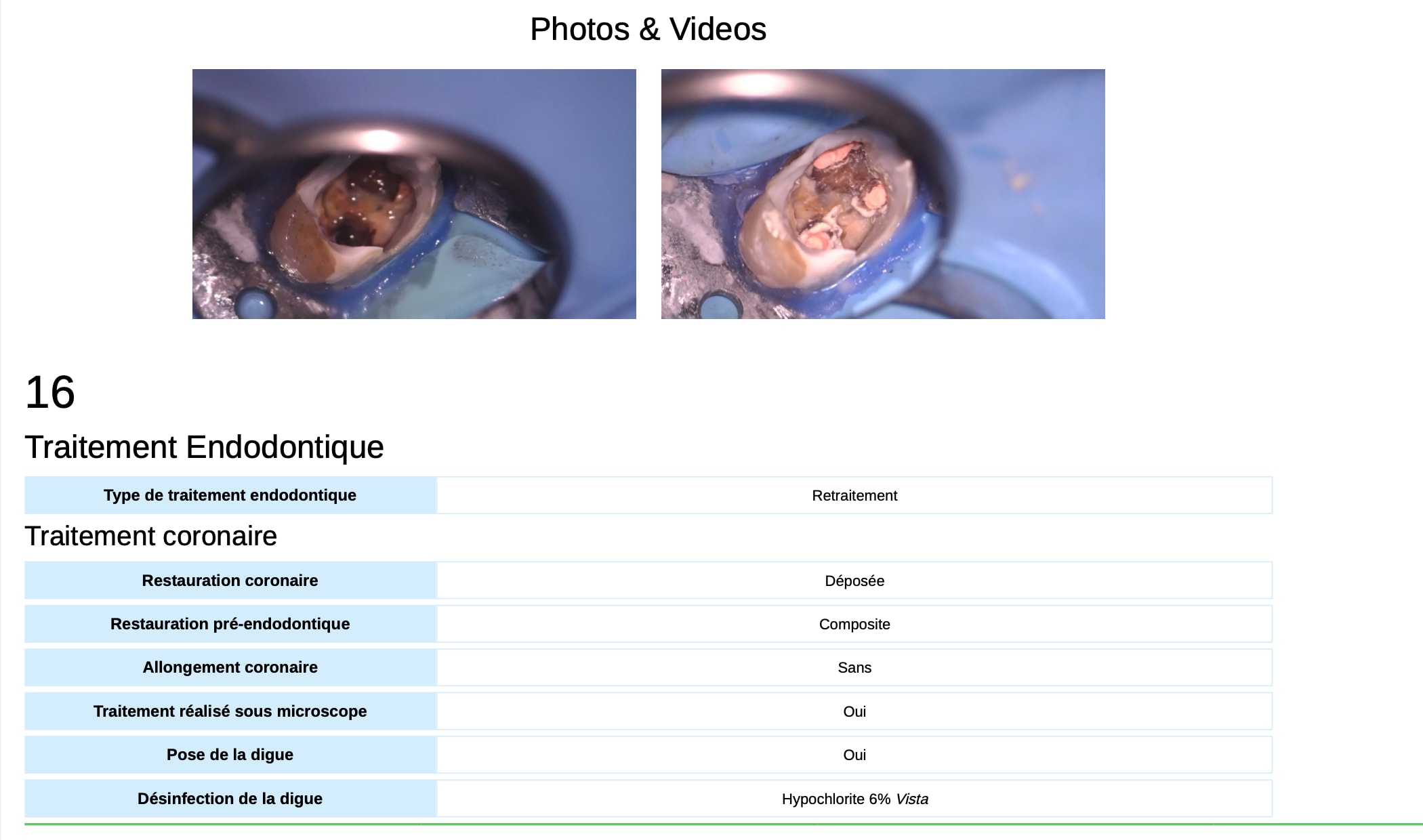Open the left tooth cavity photo
1423x840 pixels.
point(414,194)
